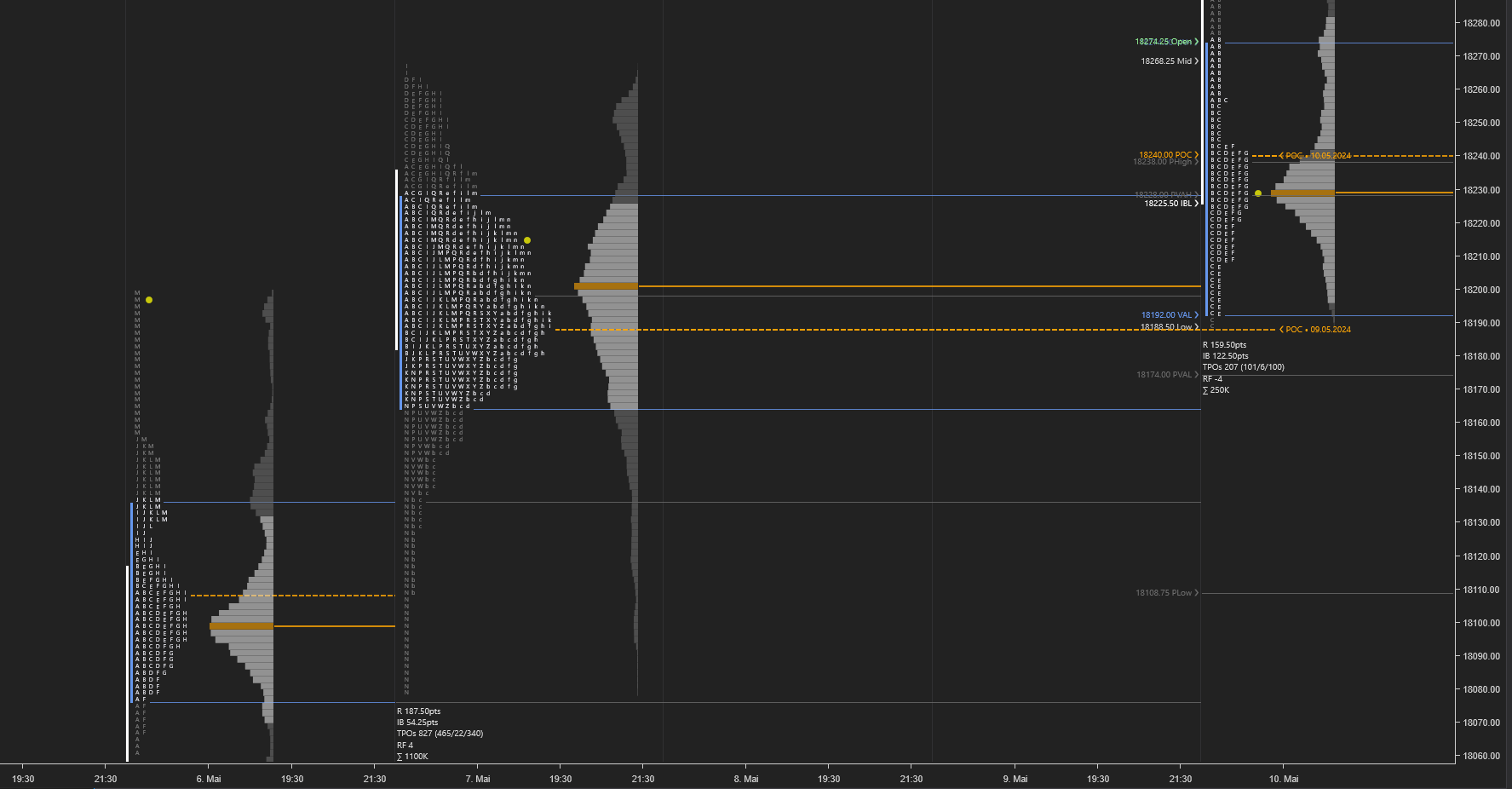
Task: Click 18220.00 on the price axis
Action: (x=1481, y=223)
